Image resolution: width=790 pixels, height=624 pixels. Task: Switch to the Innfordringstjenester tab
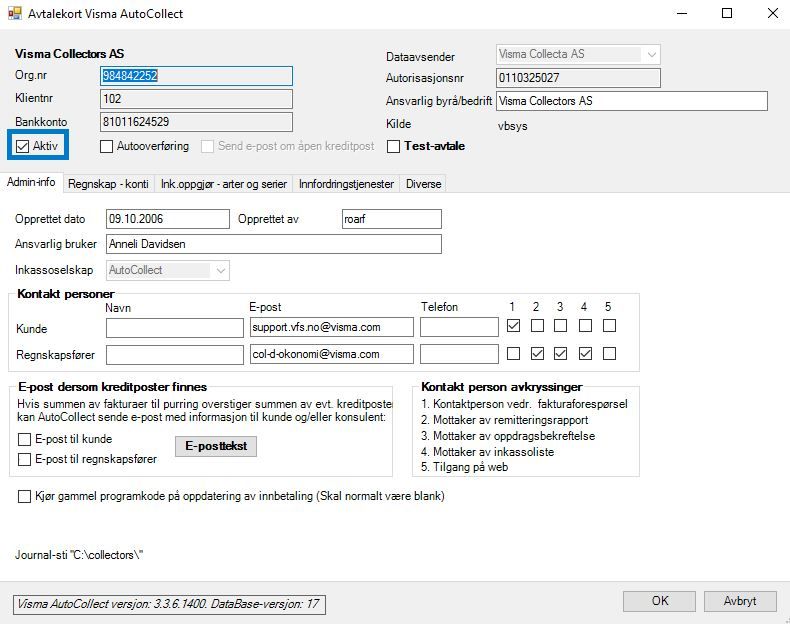[346, 184]
